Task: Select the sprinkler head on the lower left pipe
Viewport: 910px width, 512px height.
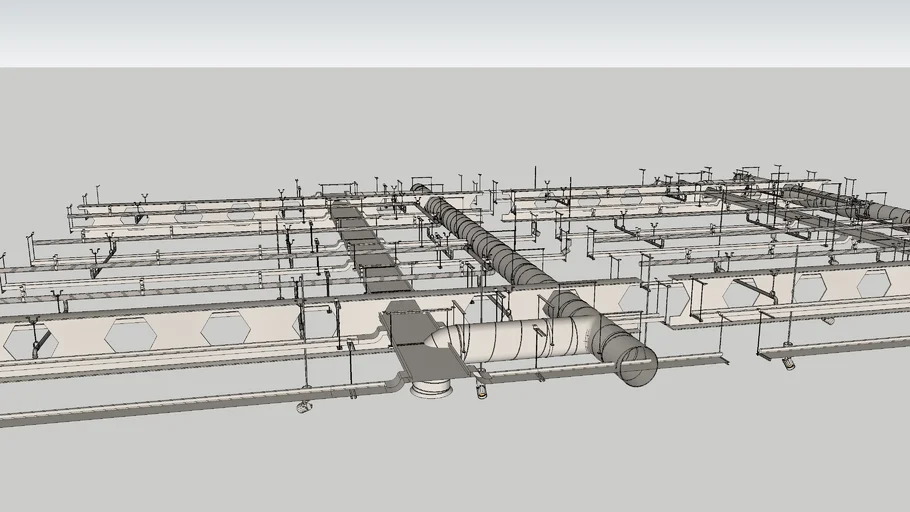Action: tap(303, 407)
